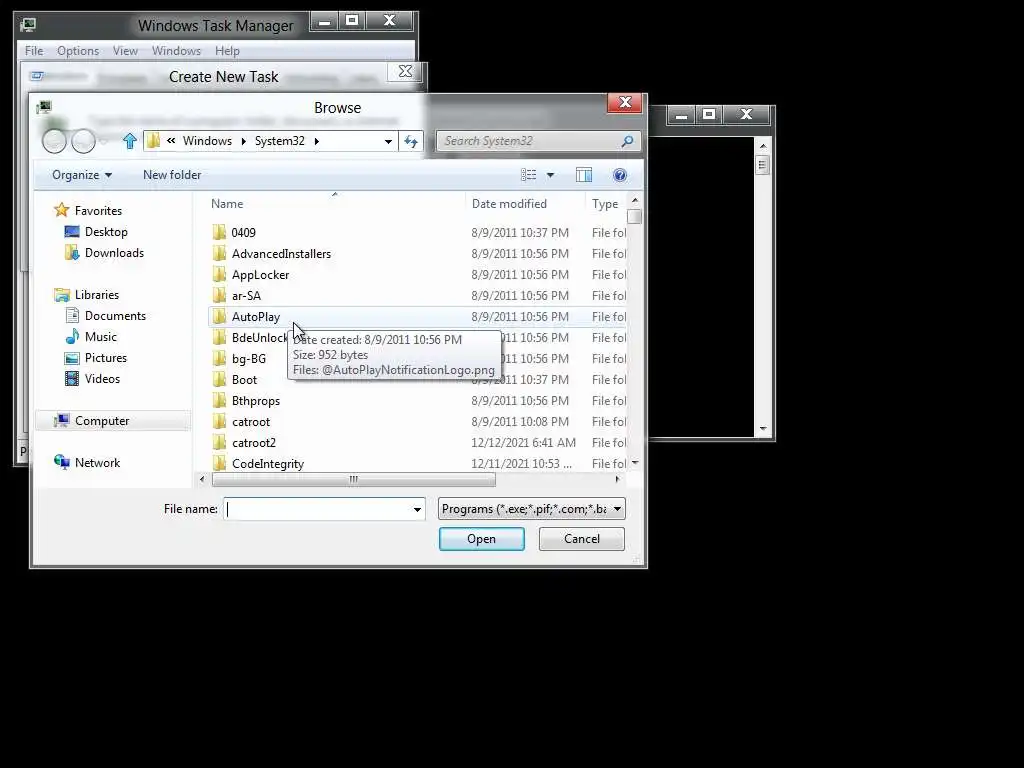Click the Videos film icon

[x=72, y=379]
